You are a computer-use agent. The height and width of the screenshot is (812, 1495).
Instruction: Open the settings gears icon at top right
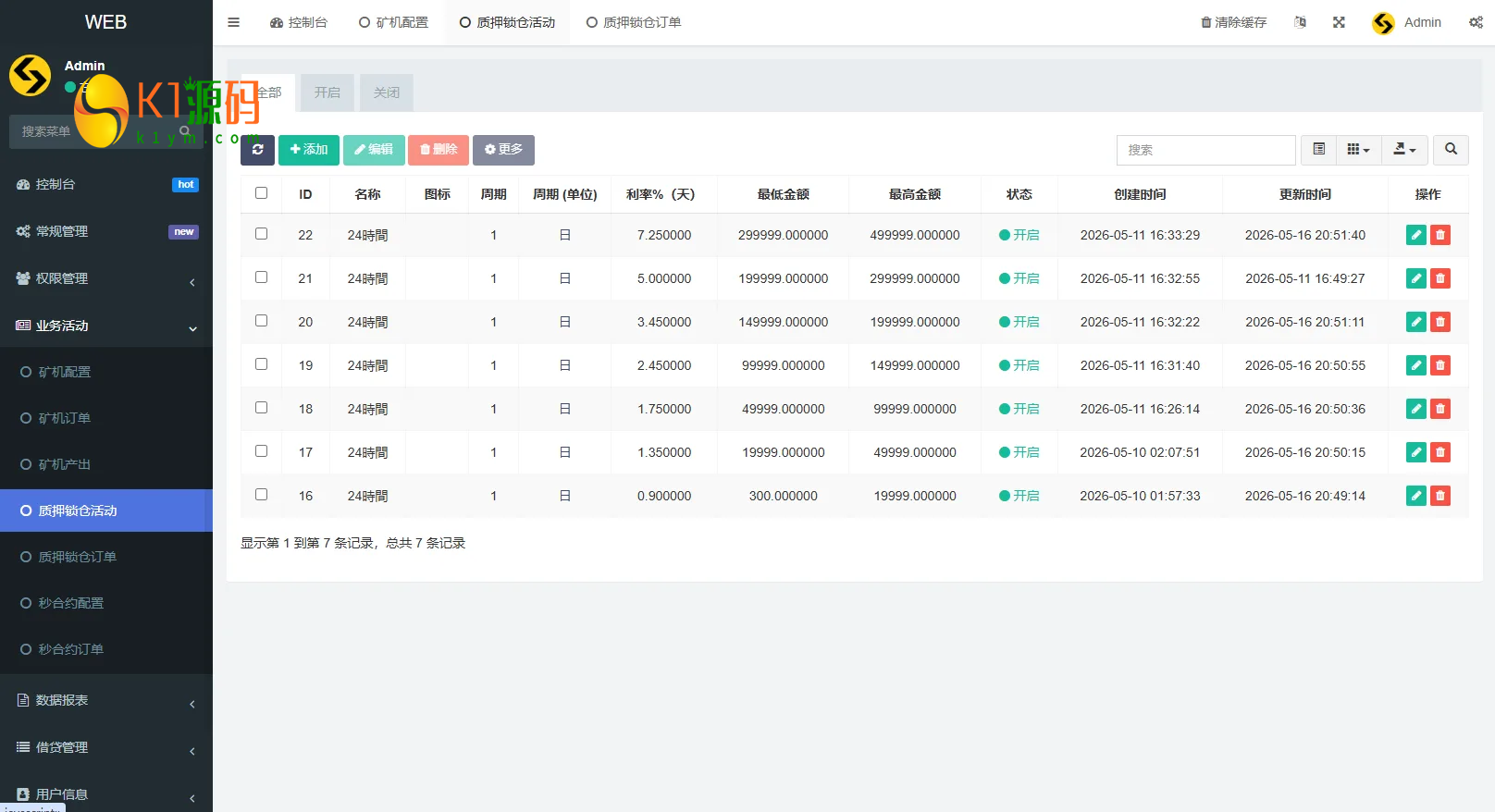[1476, 22]
